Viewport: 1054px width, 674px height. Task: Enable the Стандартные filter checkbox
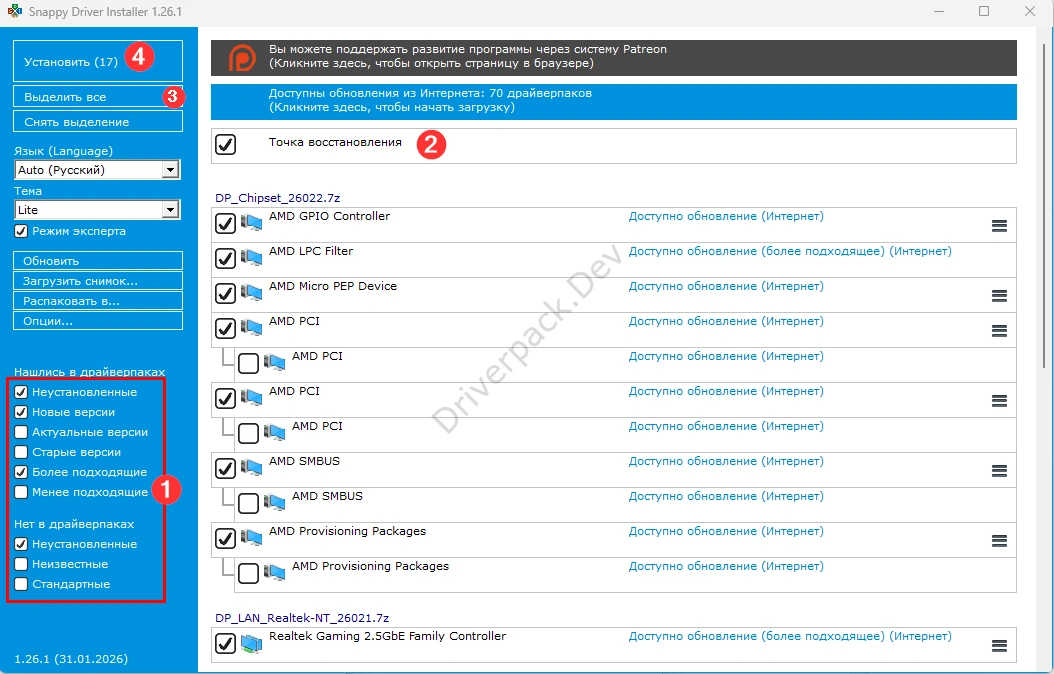click(21, 584)
